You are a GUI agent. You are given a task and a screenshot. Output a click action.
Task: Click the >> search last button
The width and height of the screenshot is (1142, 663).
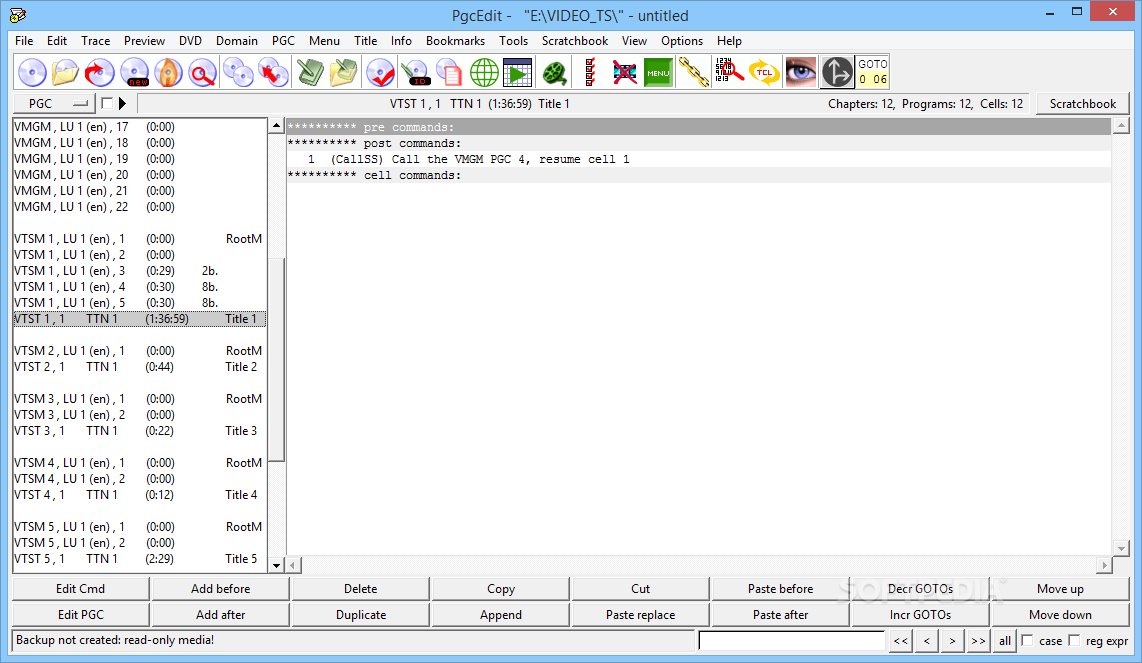[x=977, y=640]
